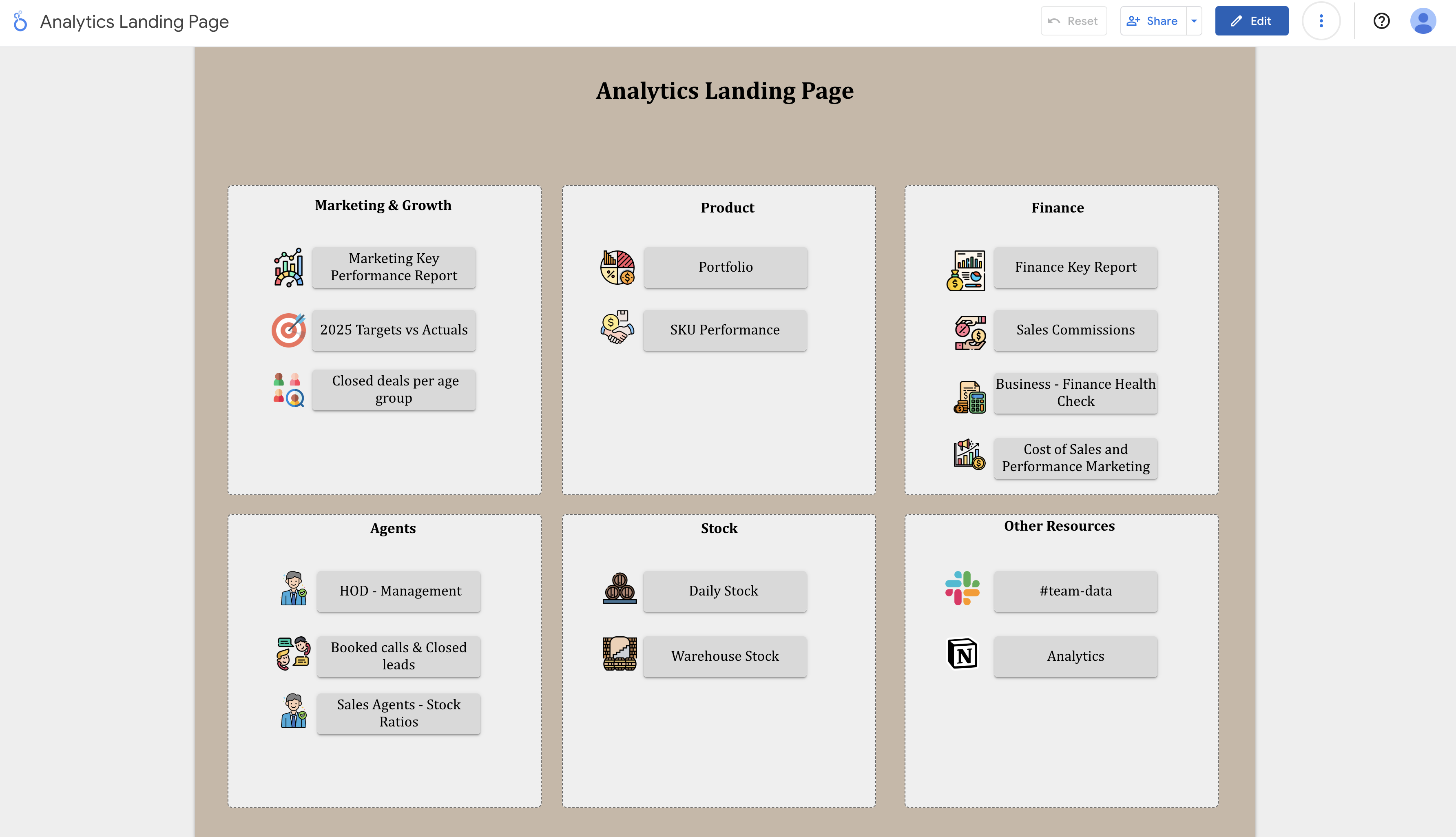Open the Daily Stock report
Screen dimensions: 1456x837
tap(725, 591)
